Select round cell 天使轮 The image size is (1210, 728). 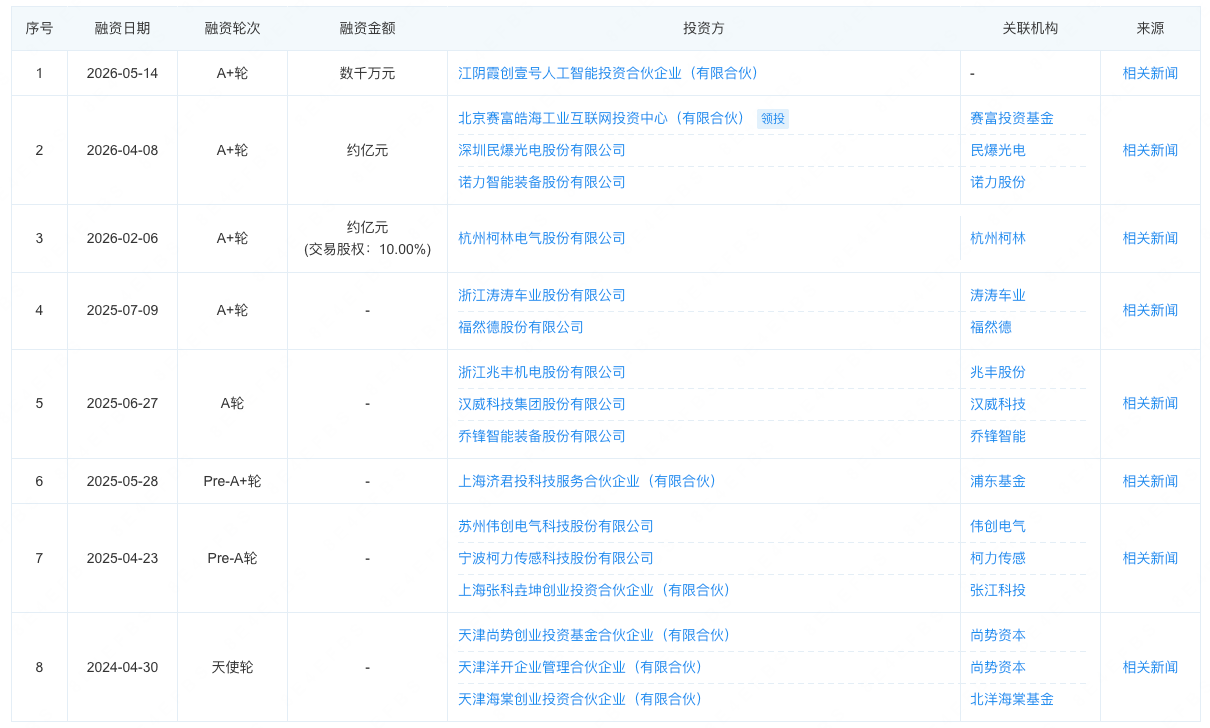point(232,667)
